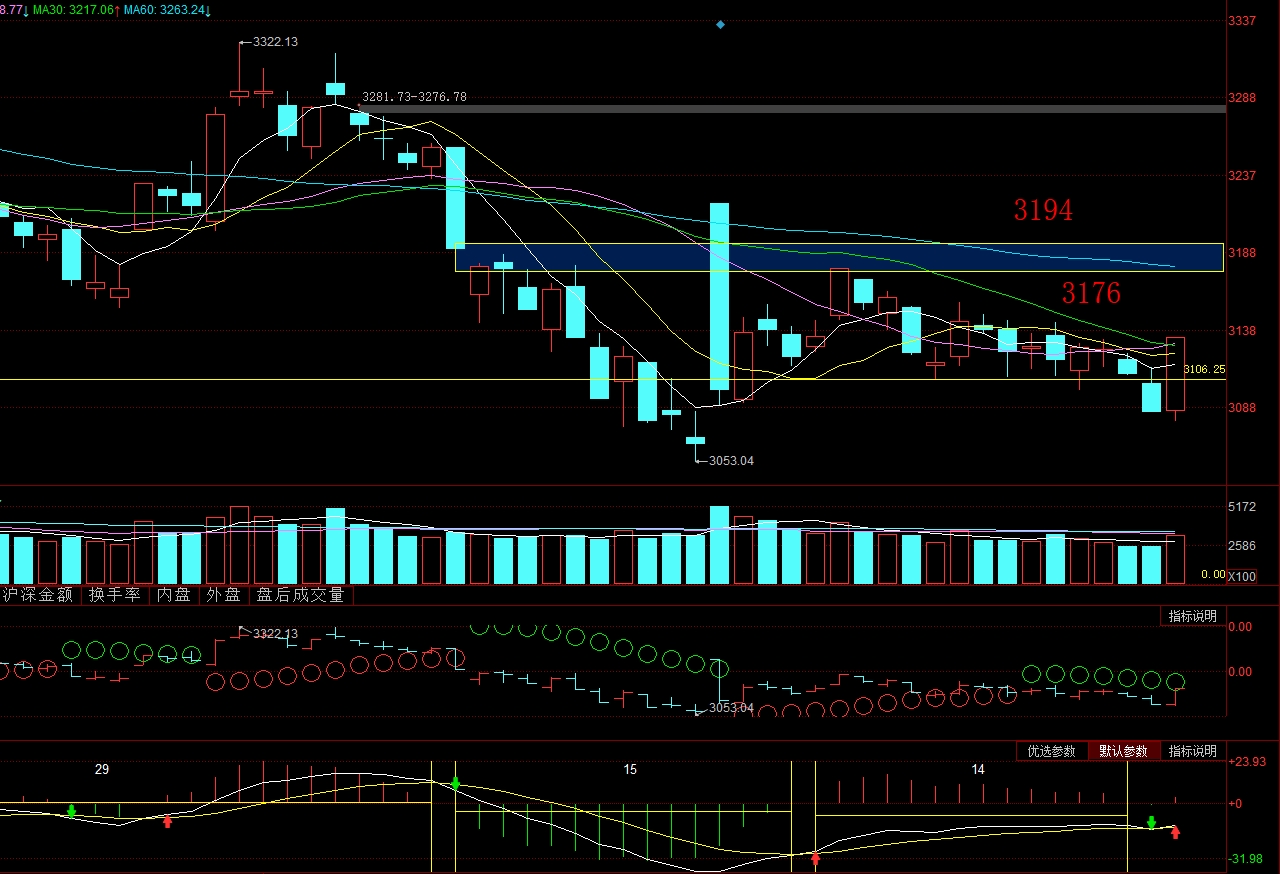Select the 内盘 tab

pos(173,594)
